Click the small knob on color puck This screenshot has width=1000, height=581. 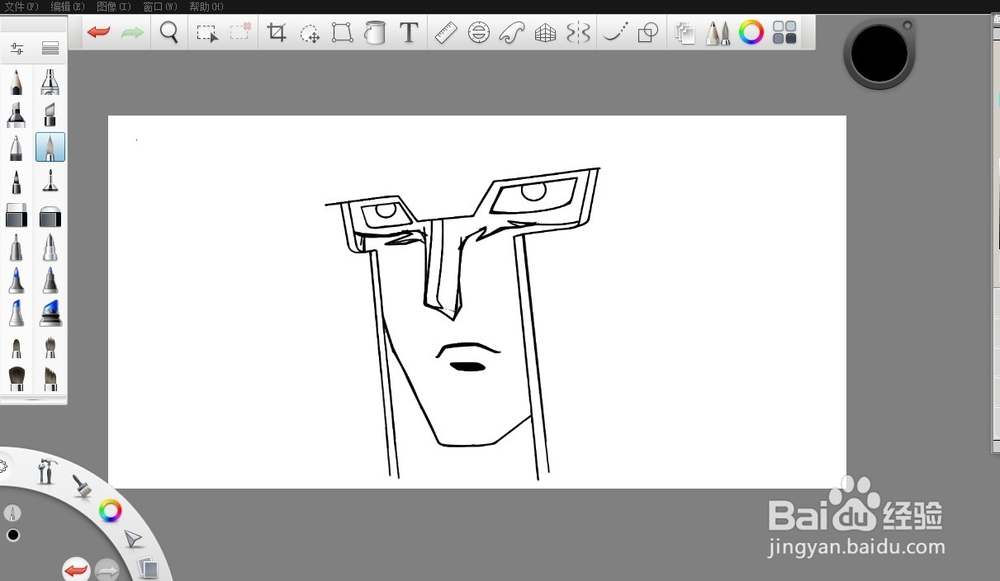pyautogui.click(x=907, y=26)
